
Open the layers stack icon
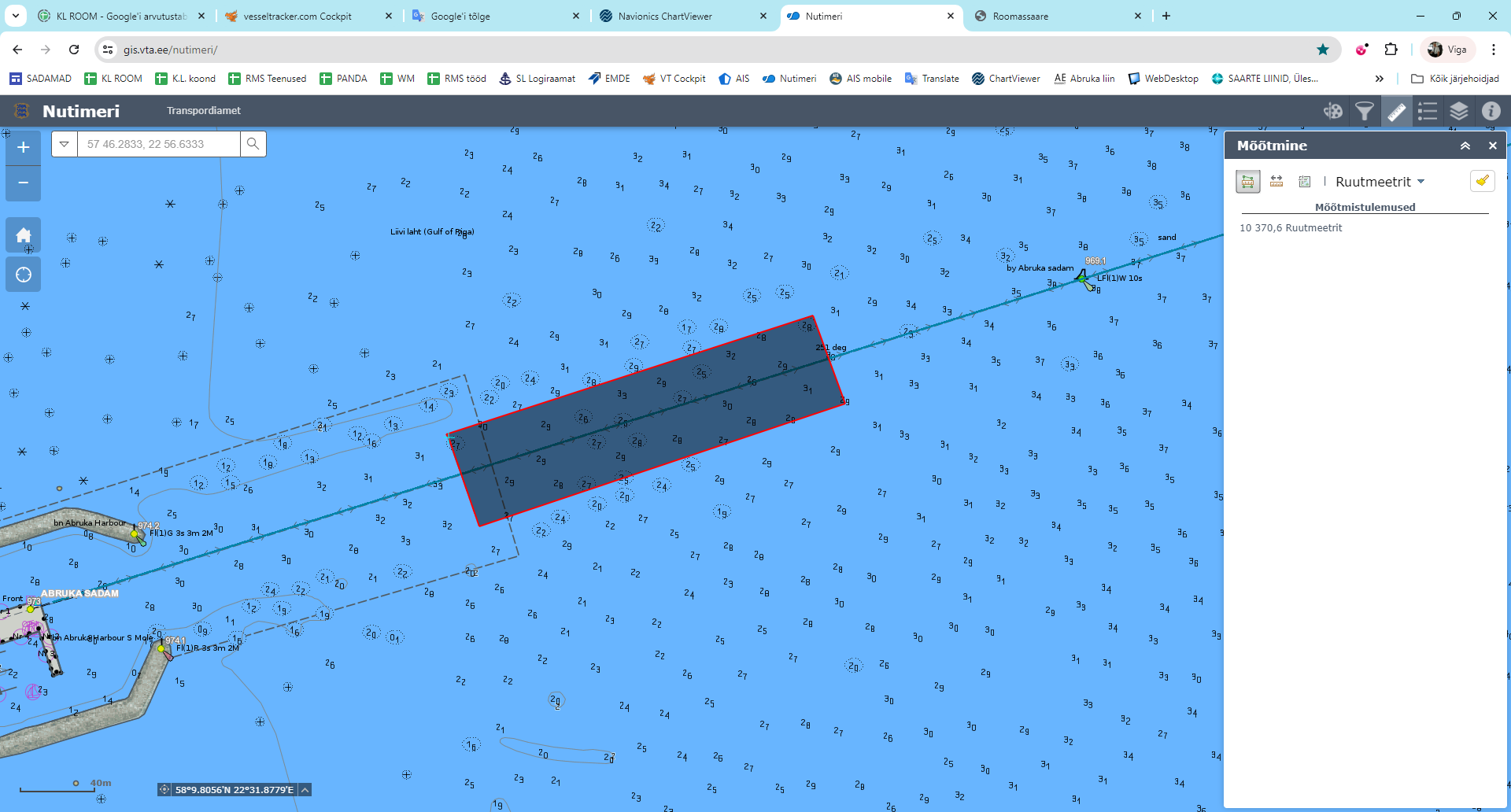tap(1459, 111)
